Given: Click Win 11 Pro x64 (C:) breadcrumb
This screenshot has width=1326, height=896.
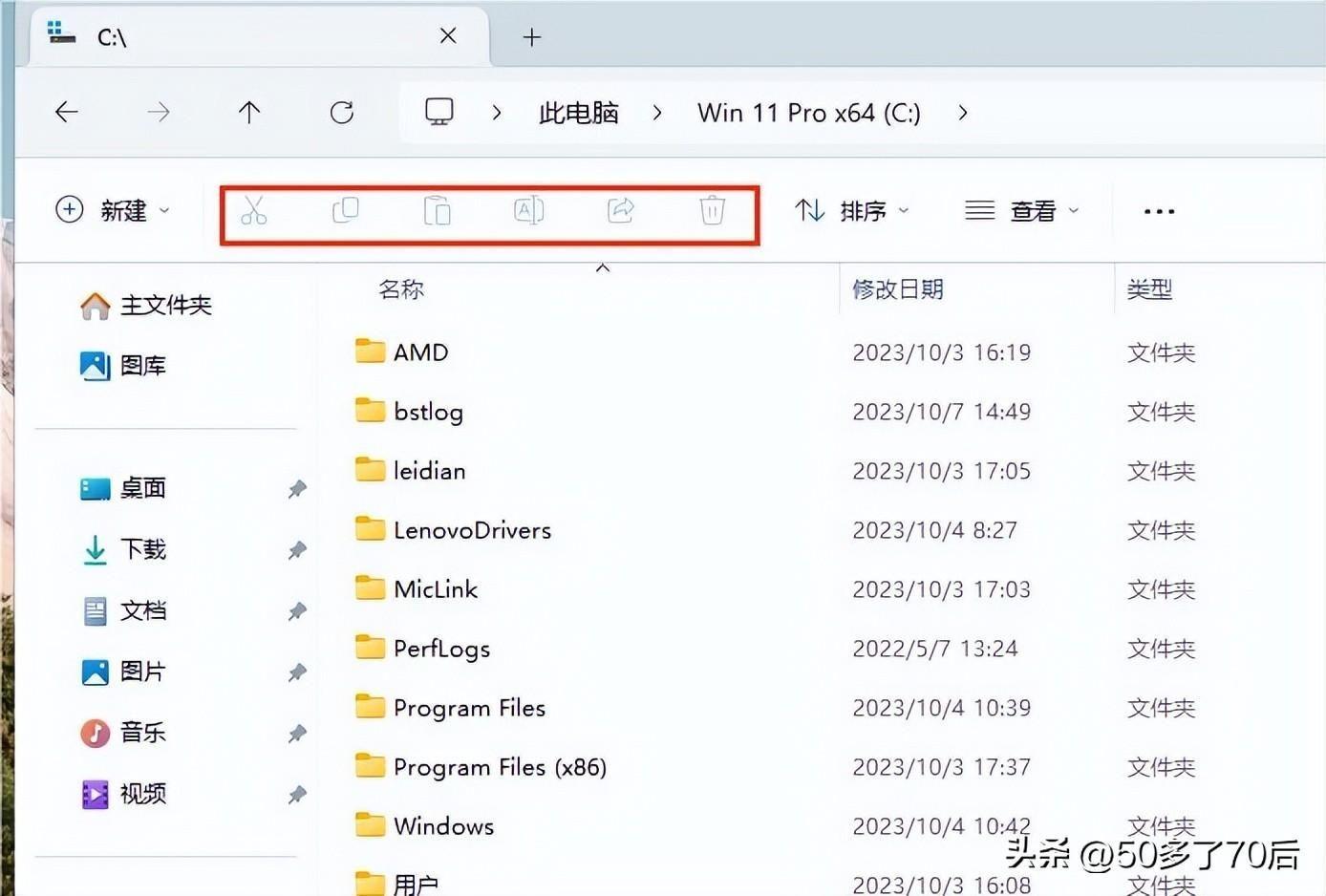Looking at the screenshot, I should coord(809,113).
